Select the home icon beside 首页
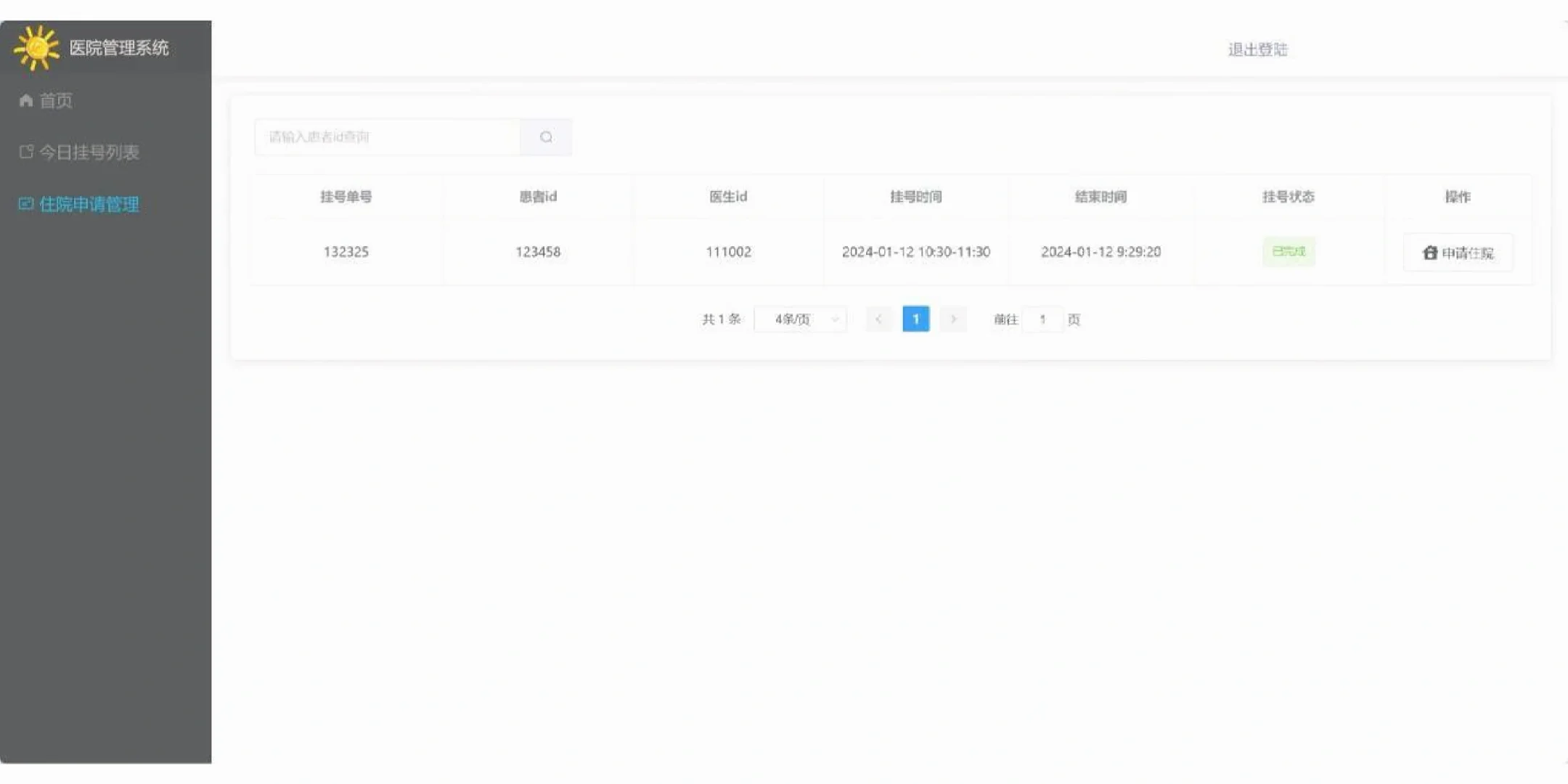The image size is (1568, 784). pos(25,99)
